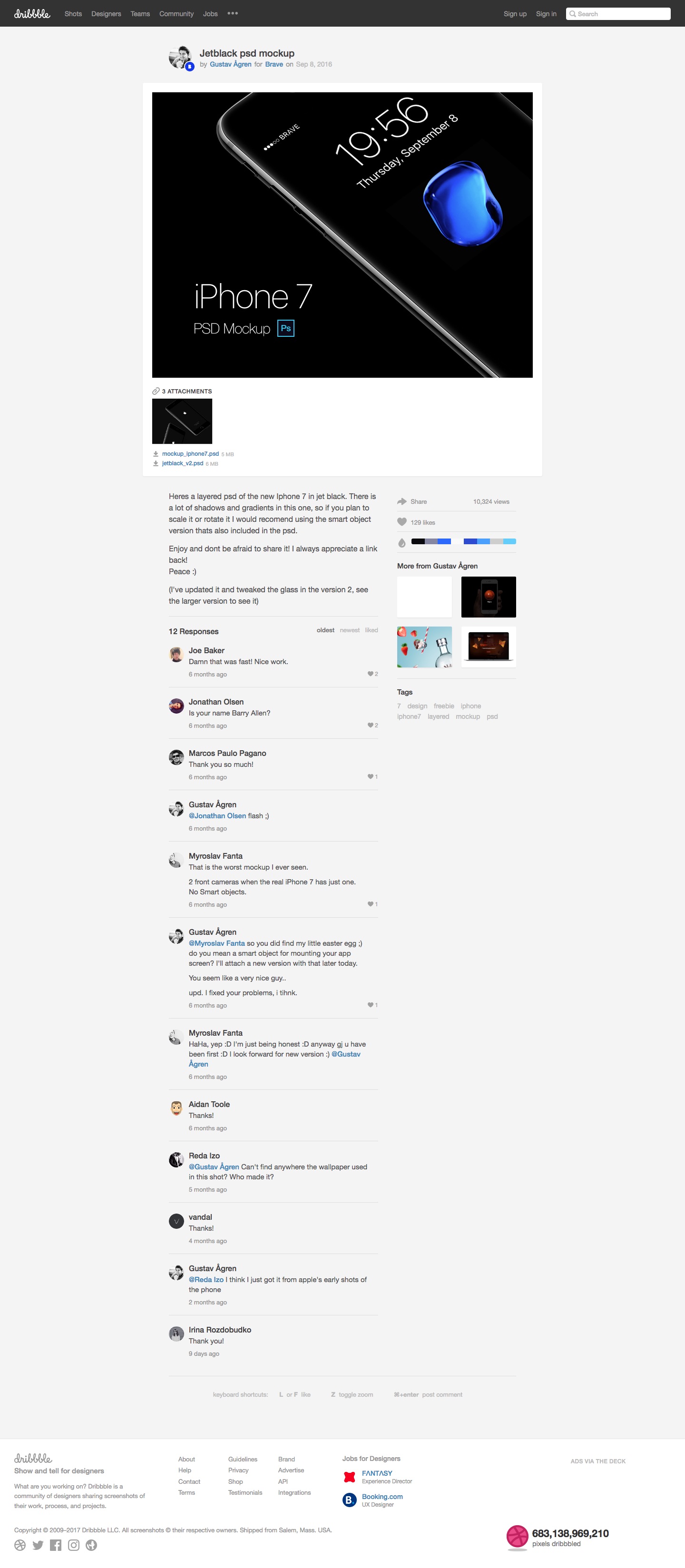
Task: Open the three-dots more menu in navbar
Action: click(x=233, y=13)
